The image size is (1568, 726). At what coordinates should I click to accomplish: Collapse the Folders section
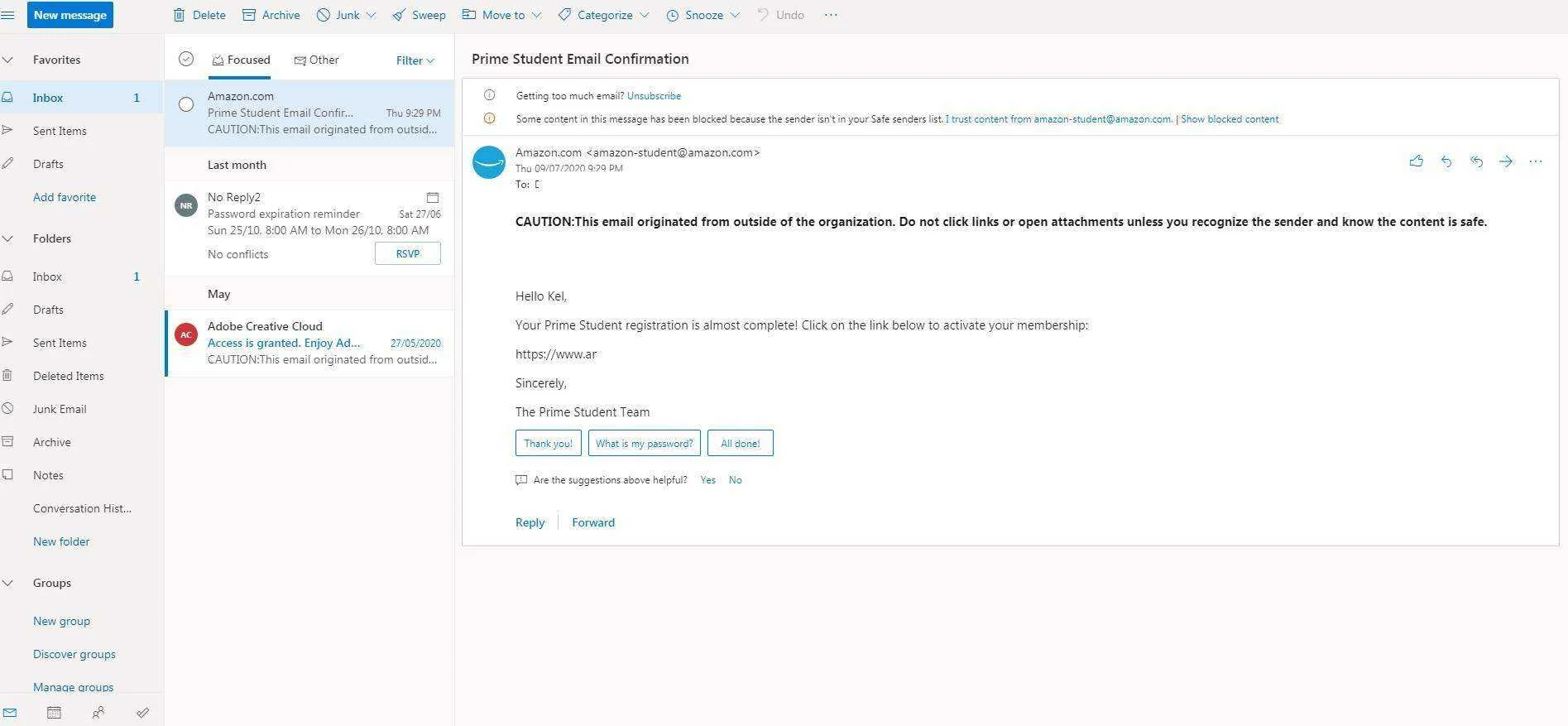(8, 238)
